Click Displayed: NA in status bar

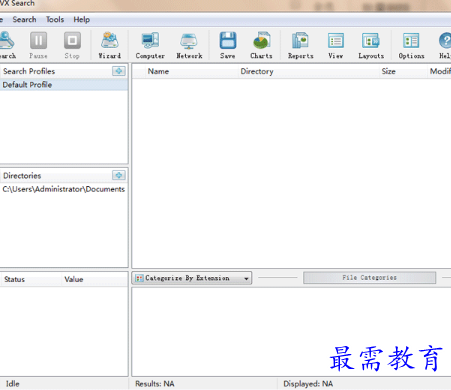[x=308, y=384]
